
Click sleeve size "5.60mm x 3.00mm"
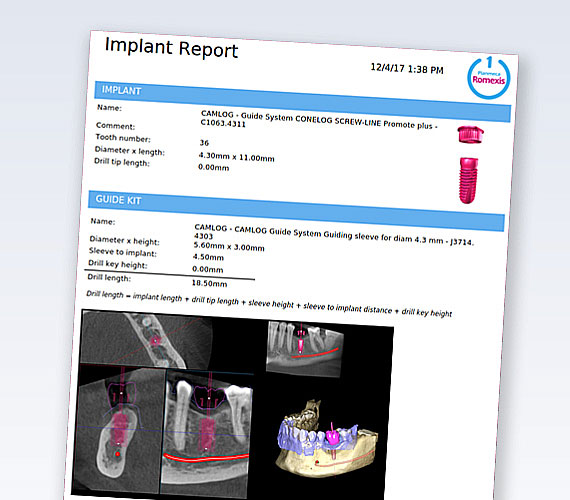229,247
